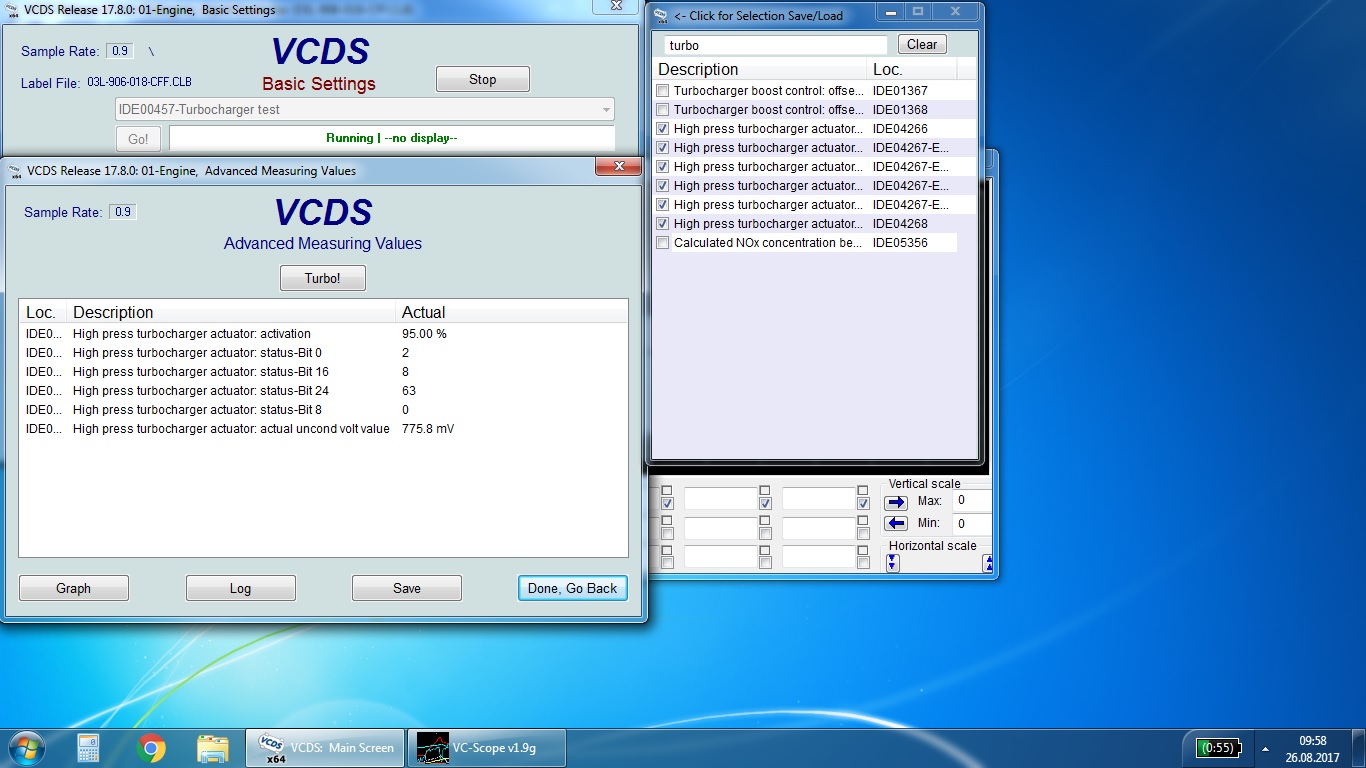
Task: Uncheck High press turbocharger actuator IDE04268
Action: 662,224
